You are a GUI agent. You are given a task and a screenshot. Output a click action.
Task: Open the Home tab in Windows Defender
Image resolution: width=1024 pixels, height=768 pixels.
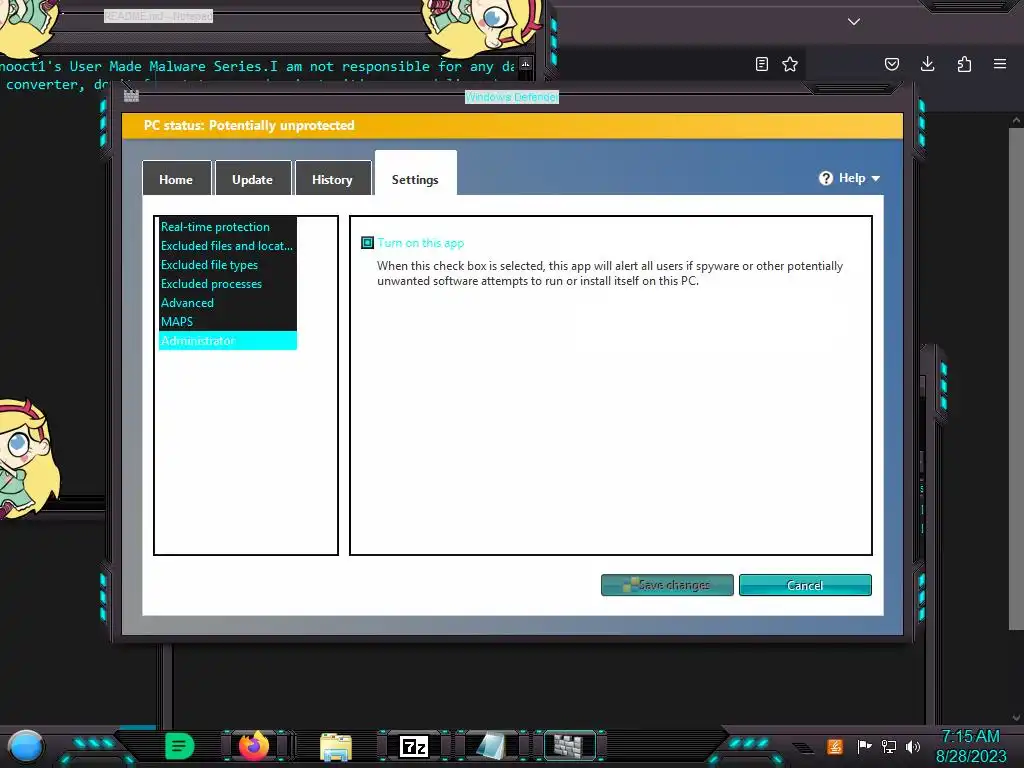tap(176, 178)
